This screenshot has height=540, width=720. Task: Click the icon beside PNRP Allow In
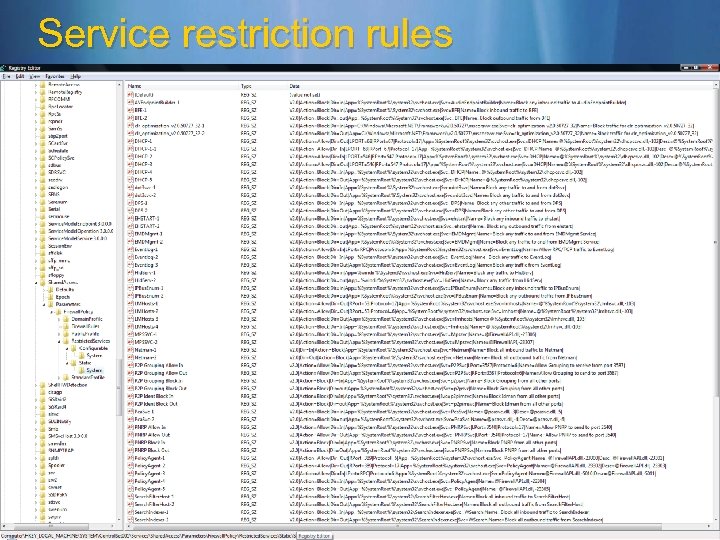[x=130, y=427]
